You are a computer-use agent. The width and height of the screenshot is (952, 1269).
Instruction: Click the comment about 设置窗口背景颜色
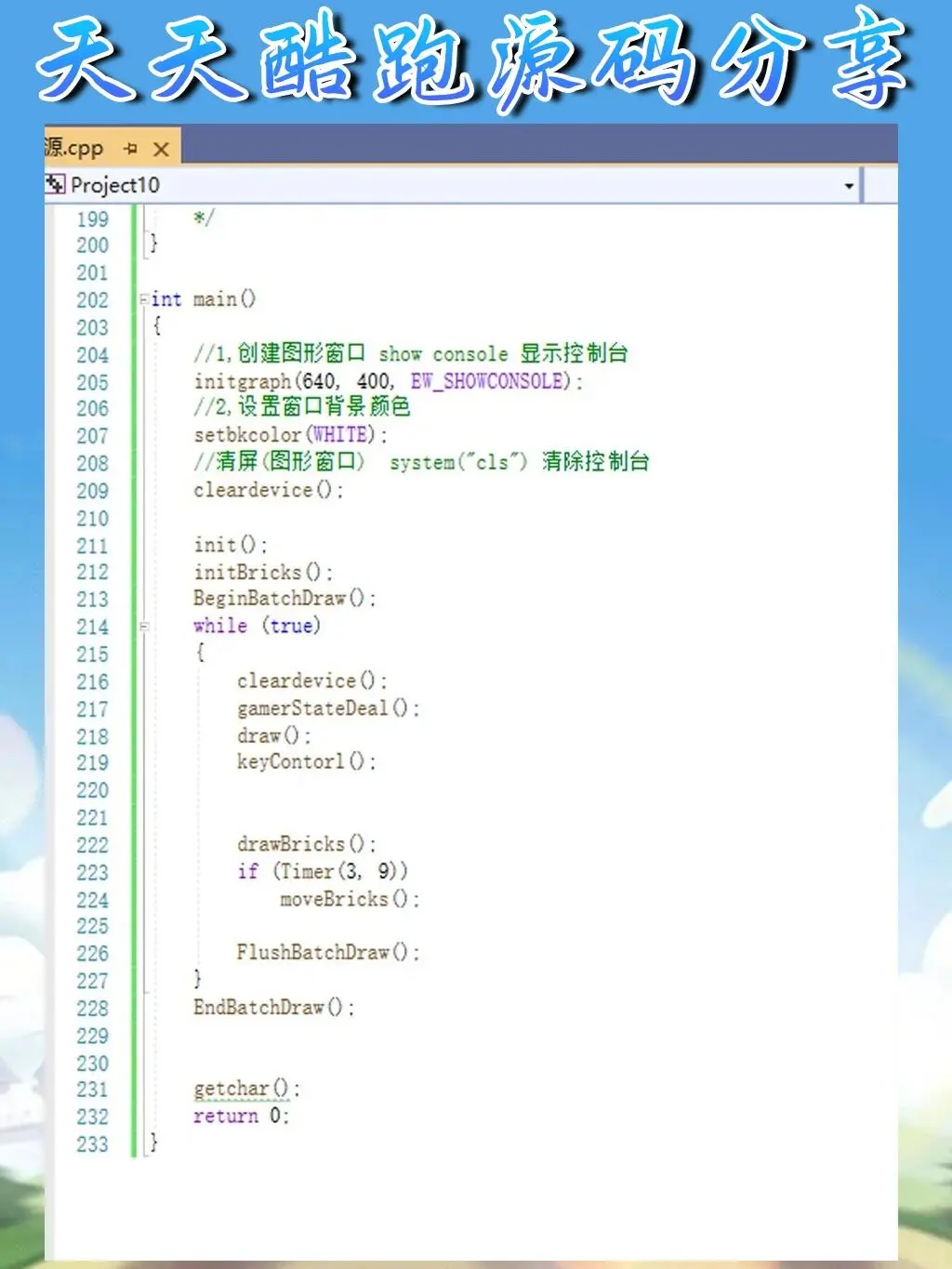click(301, 407)
